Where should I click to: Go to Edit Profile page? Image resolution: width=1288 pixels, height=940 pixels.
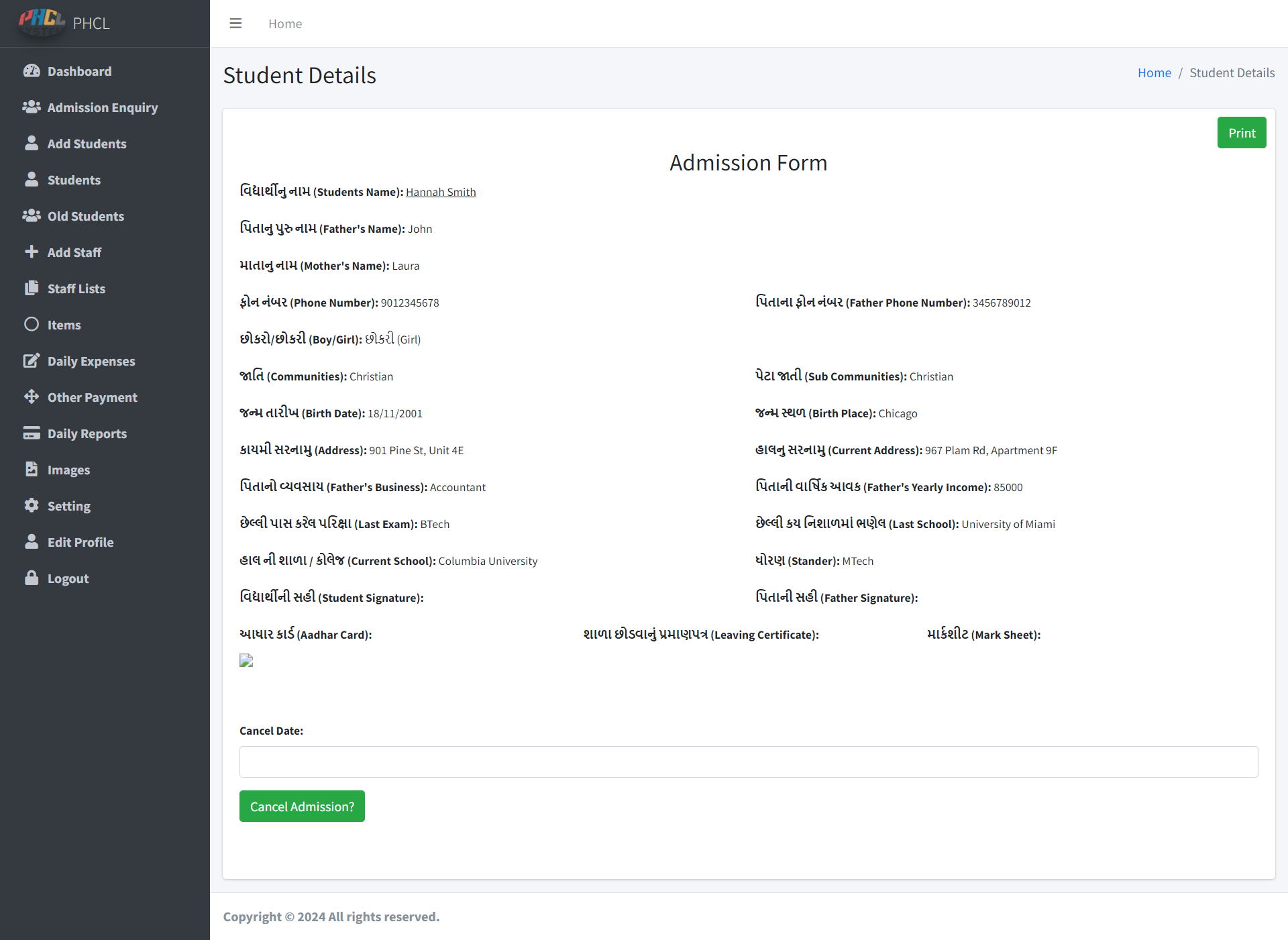80,542
